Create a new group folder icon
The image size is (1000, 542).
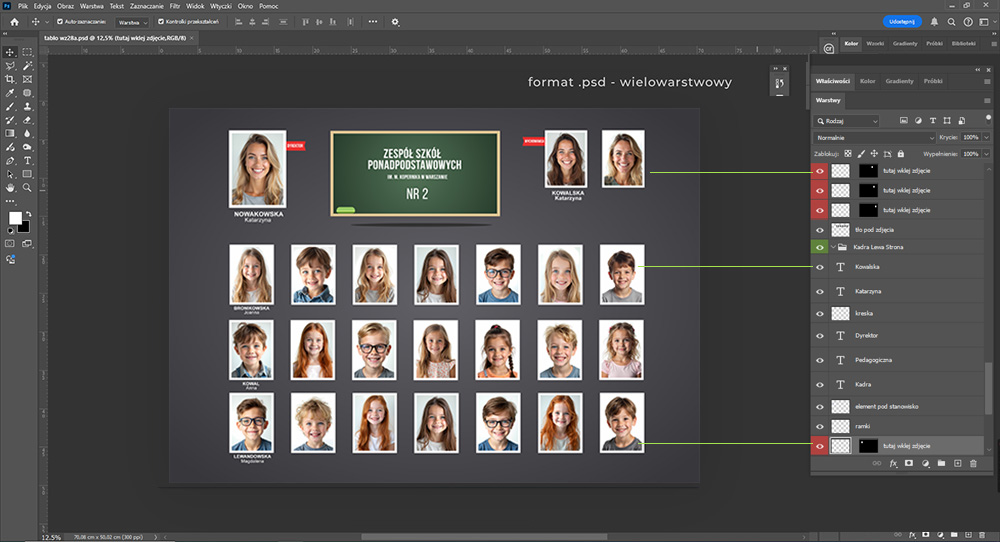[x=941, y=464]
